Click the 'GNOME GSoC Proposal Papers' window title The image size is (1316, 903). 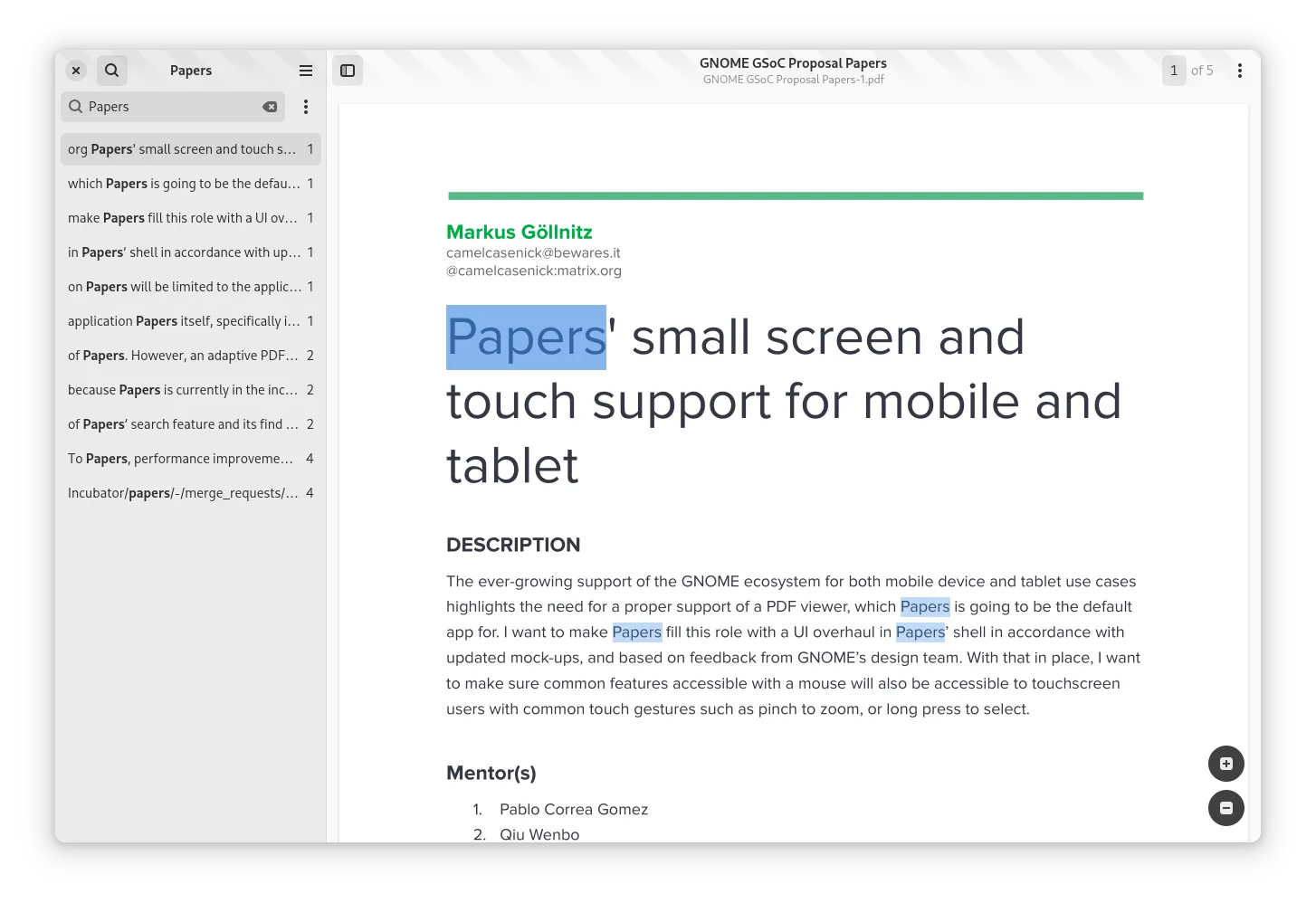[x=793, y=63]
